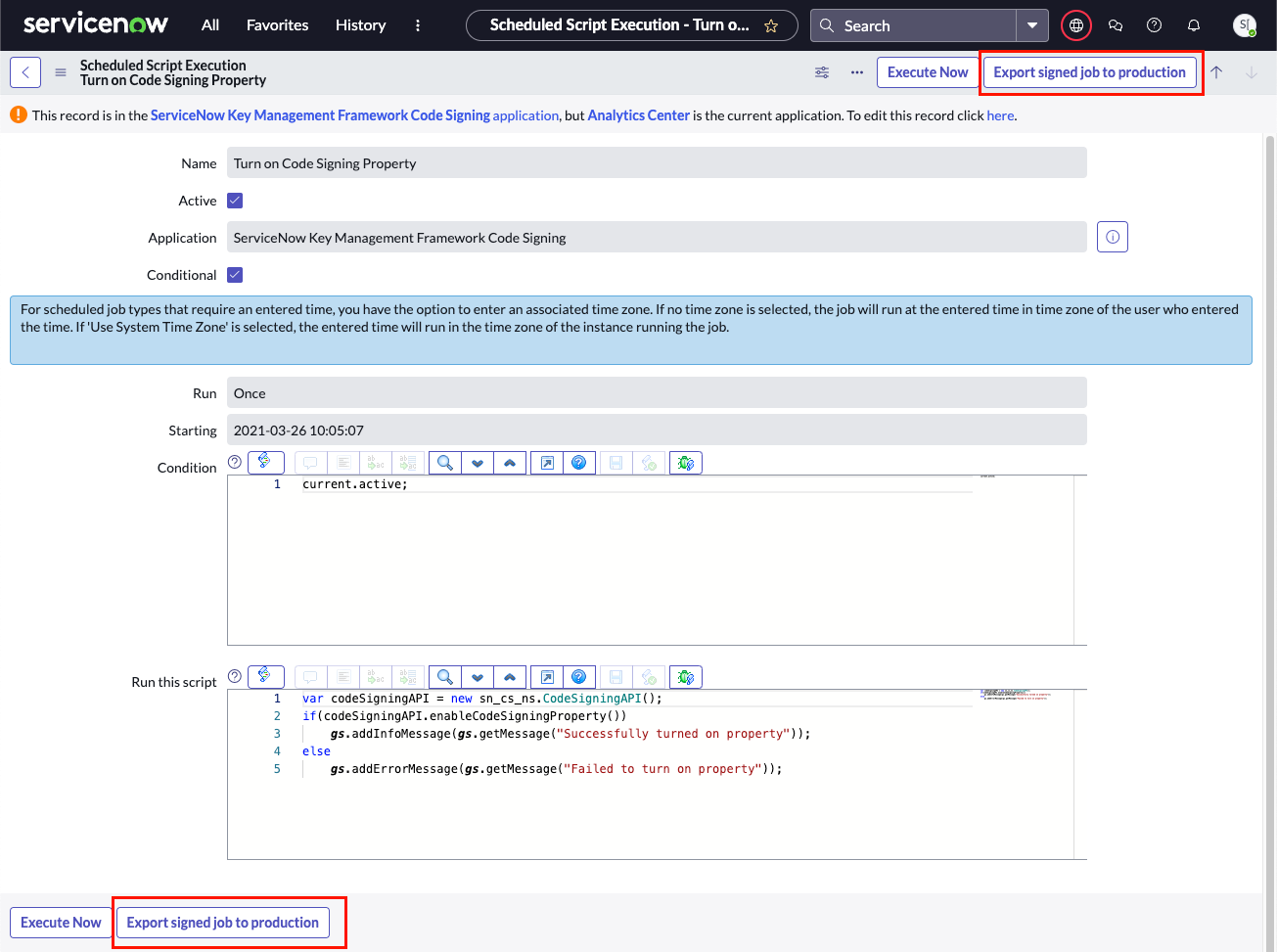Click the 'here' link to edit record
This screenshot has height=952, width=1277.
(1000, 115)
